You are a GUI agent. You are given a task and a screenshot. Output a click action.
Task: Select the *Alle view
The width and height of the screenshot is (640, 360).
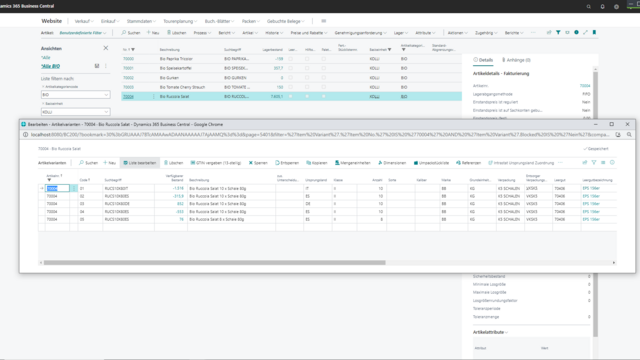pyautogui.click(x=45, y=58)
